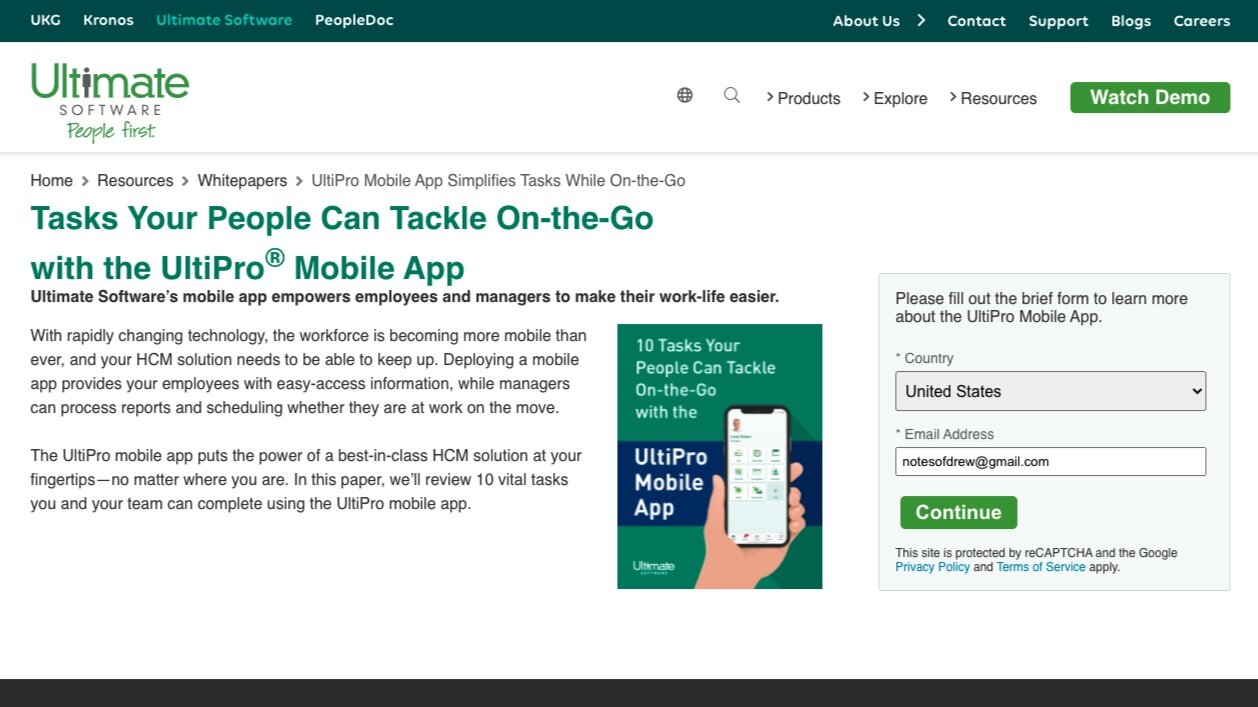Expand the About Us arrow in the top bar

(919, 19)
